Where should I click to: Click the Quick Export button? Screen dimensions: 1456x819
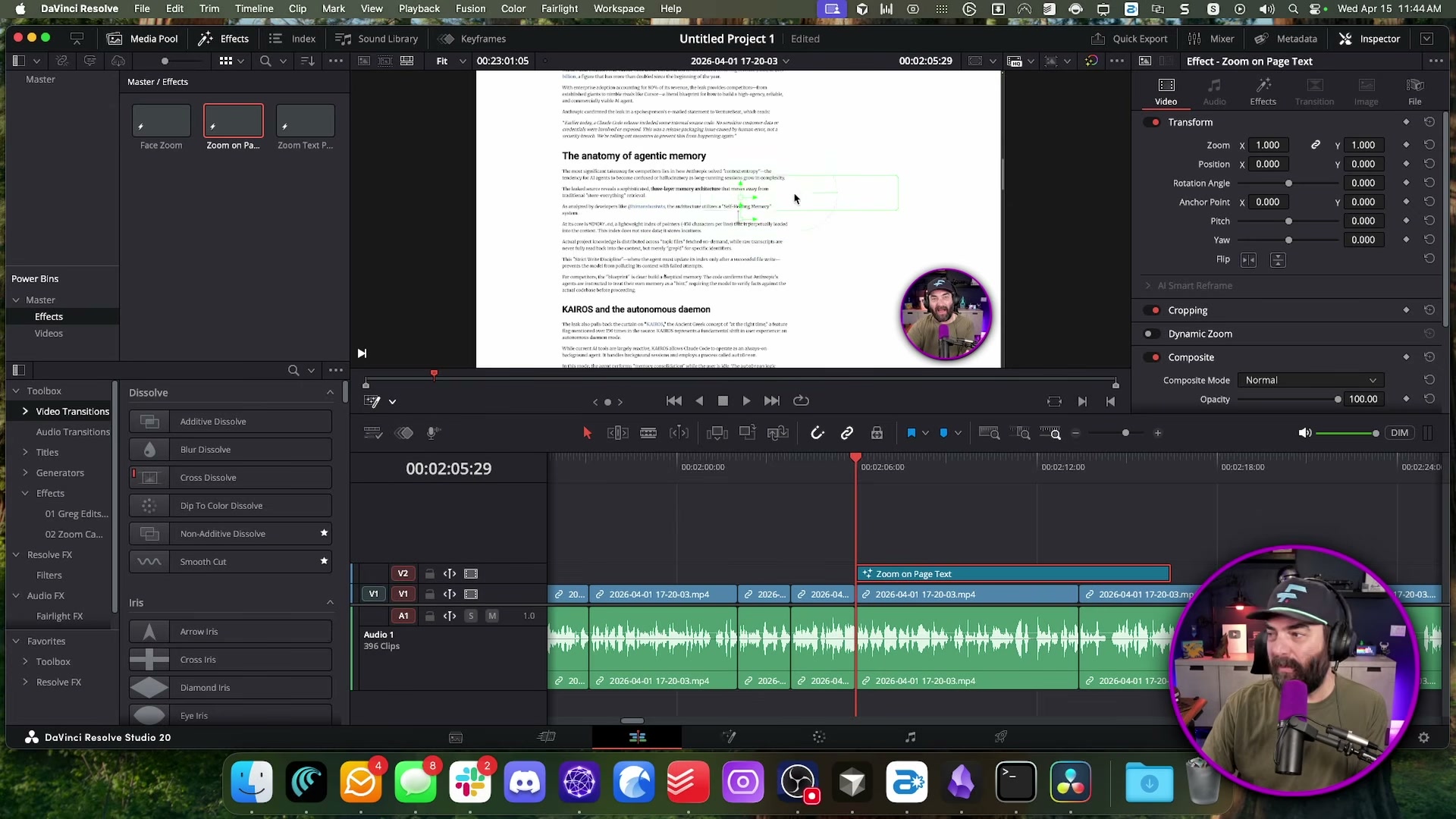pos(1130,39)
